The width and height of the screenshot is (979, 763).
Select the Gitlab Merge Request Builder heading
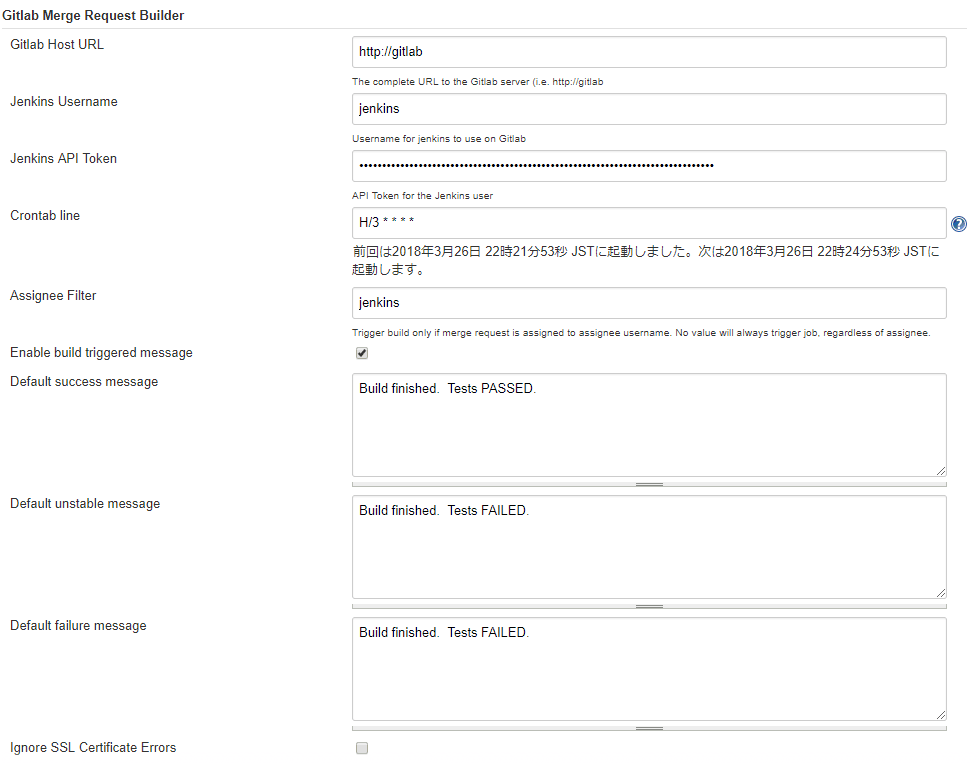tap(93, 16)
